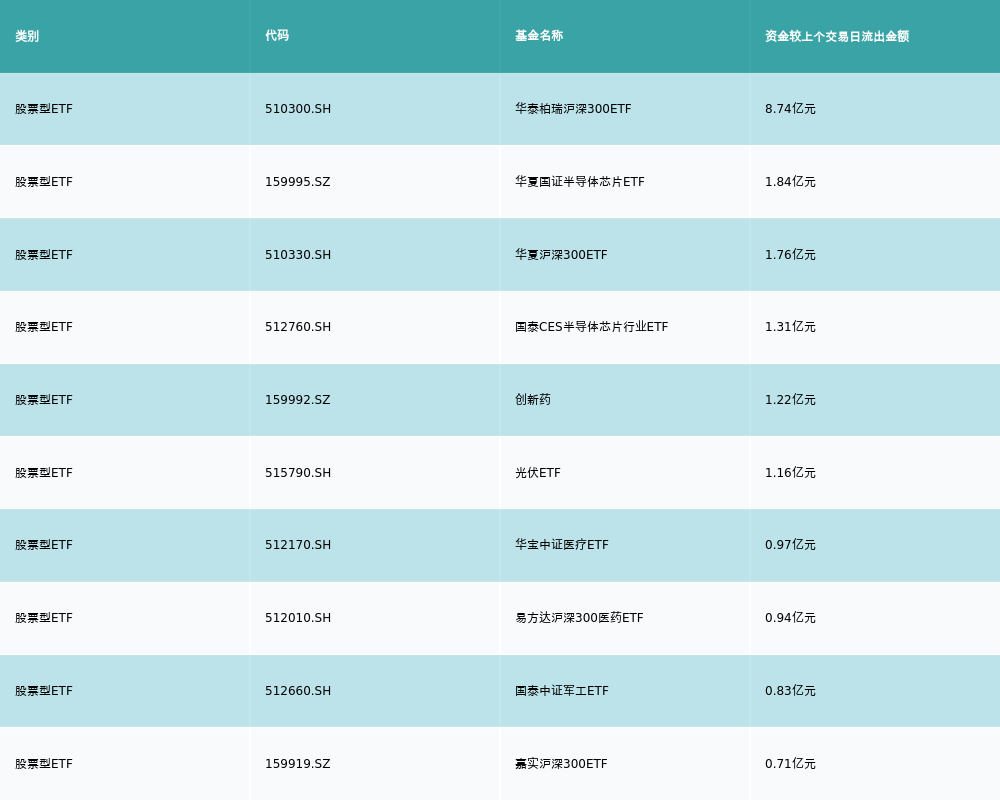Click the 0.97亿元 outflow value

790,545
